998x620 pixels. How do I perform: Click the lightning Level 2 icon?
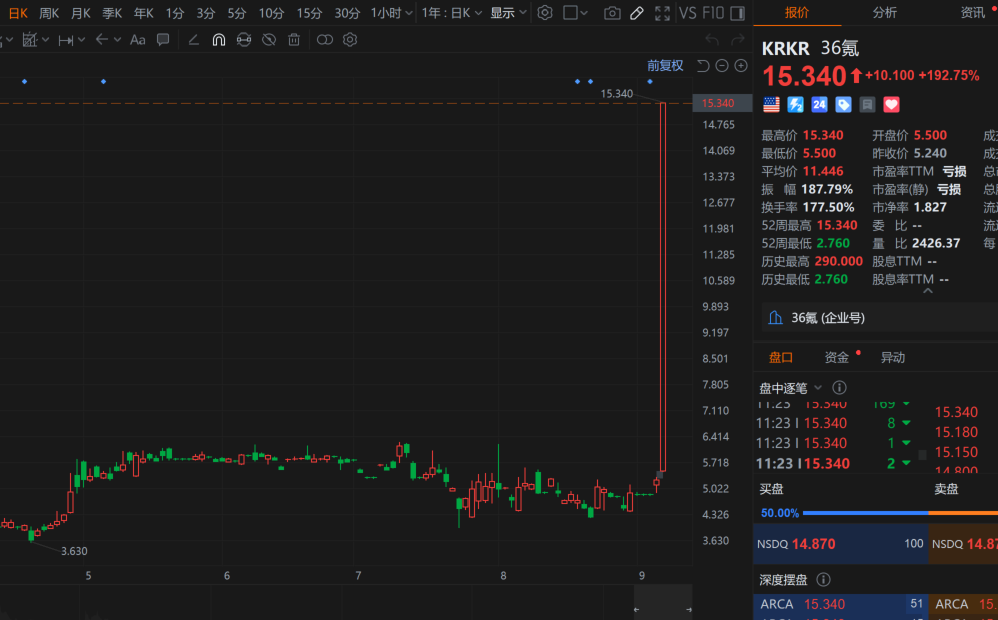pyautogui.click(x=796, y=104)
